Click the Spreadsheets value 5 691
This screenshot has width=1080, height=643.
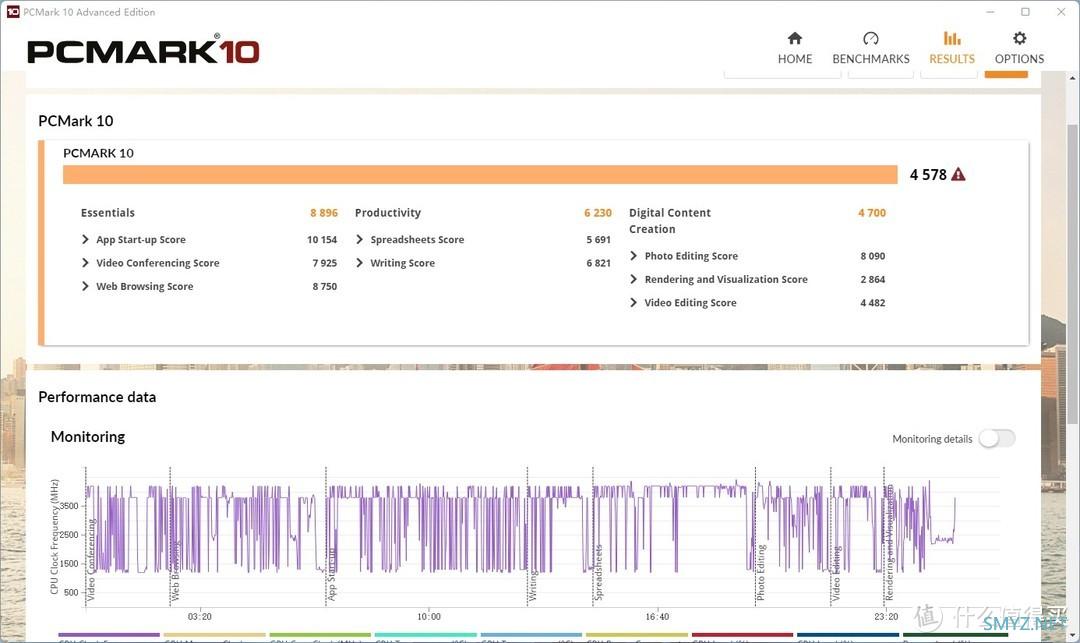point(599,240)
